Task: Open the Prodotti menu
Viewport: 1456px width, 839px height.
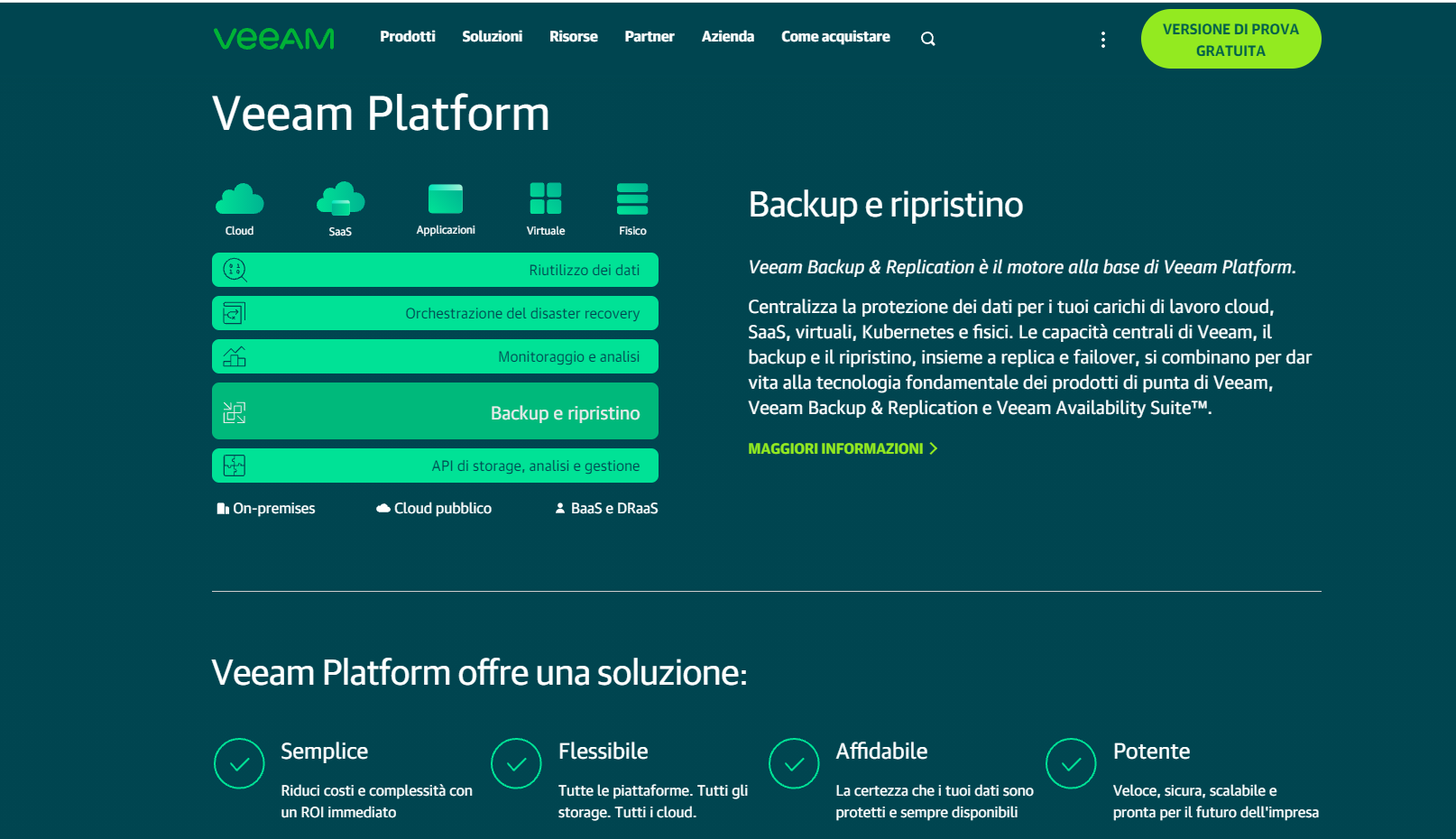Action: [408, 37]
